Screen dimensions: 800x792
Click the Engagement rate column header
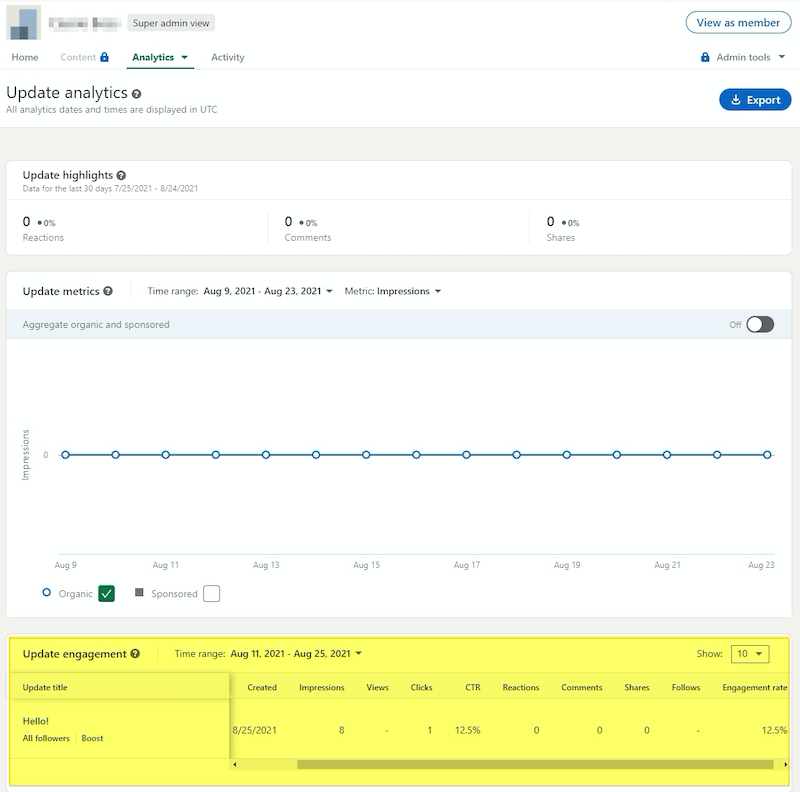tap(755, 687)
